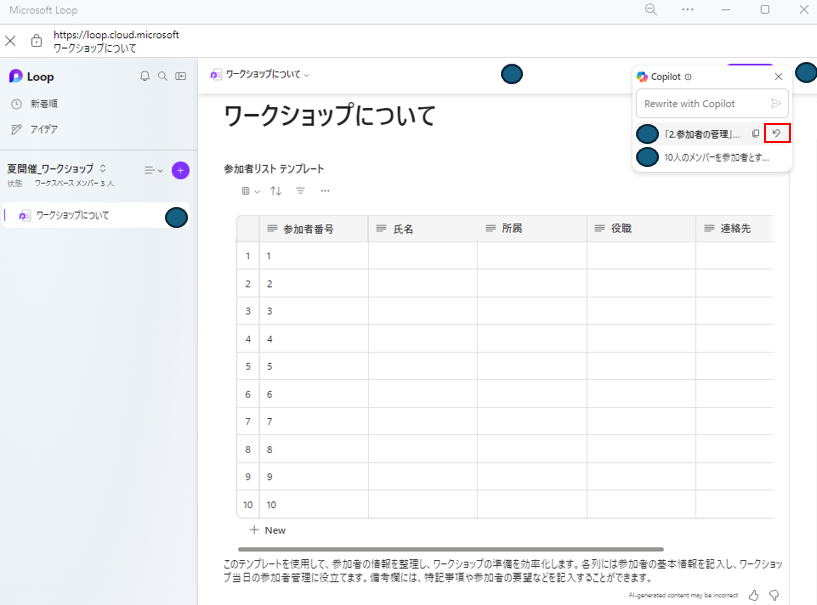Open the filter icon above the table
The image size is (817, 605).
click(x=300, y=191)
